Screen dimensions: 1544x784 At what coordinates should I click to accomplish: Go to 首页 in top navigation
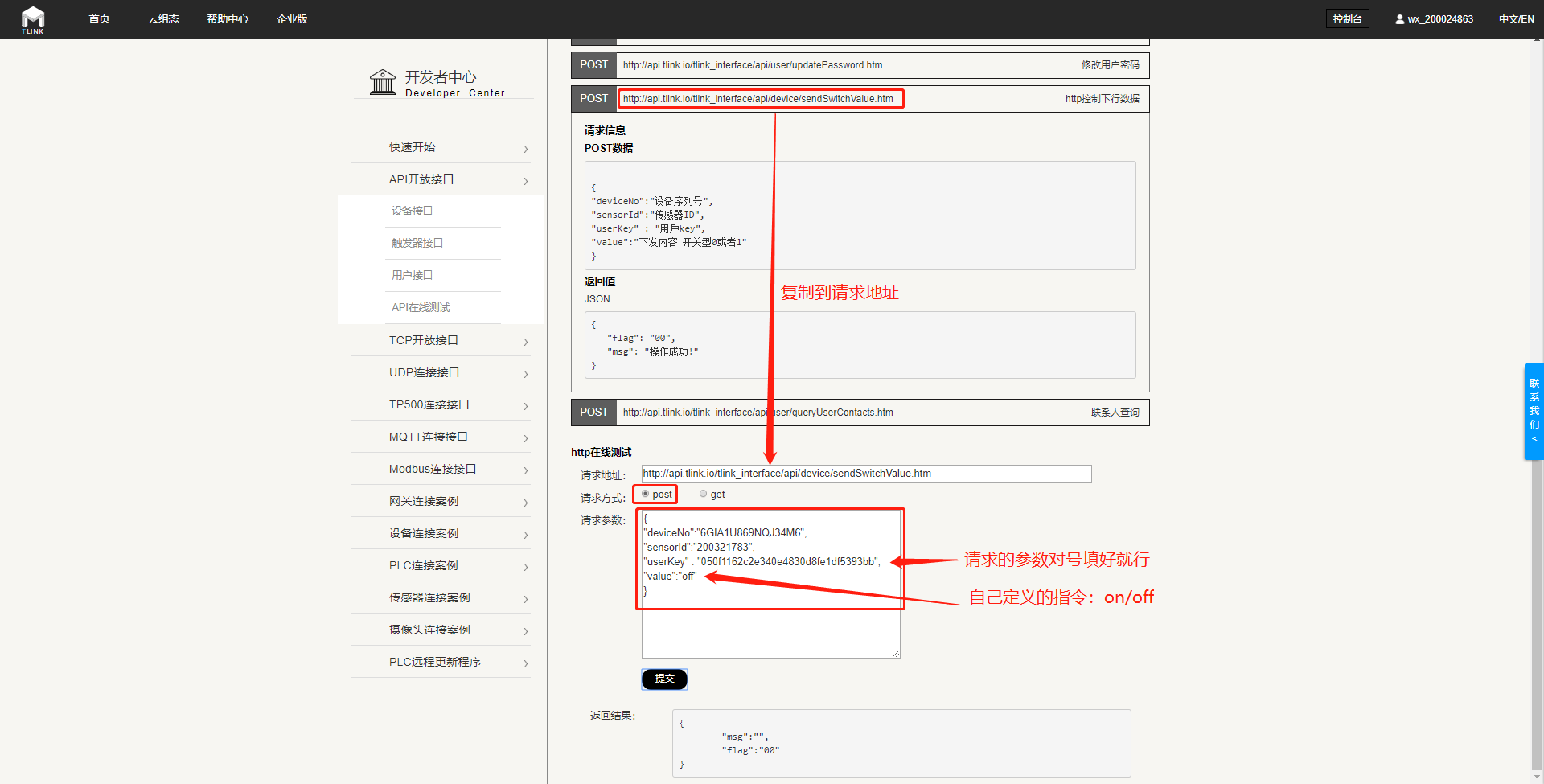click(99, 18)
